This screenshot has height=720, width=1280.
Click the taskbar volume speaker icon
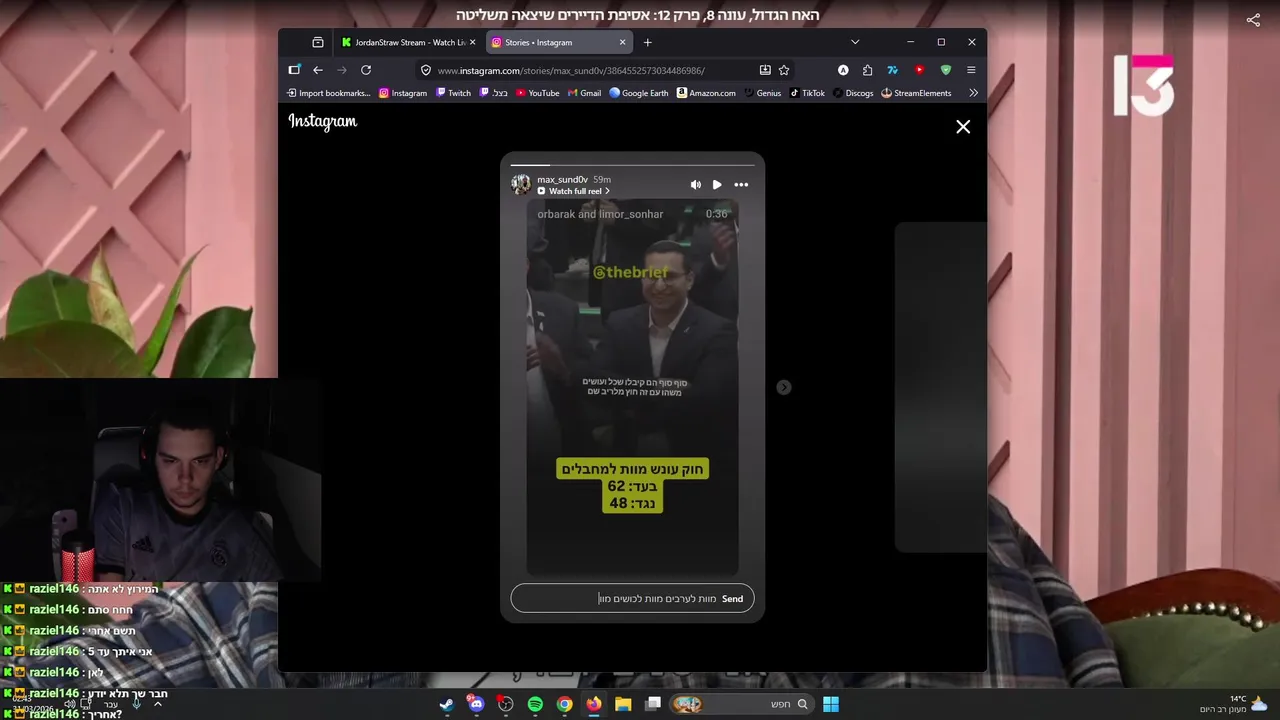[70, 704]
